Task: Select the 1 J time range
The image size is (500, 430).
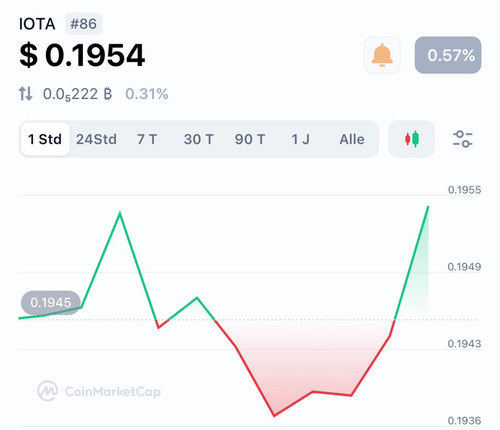Action: [x=300, y=139]
